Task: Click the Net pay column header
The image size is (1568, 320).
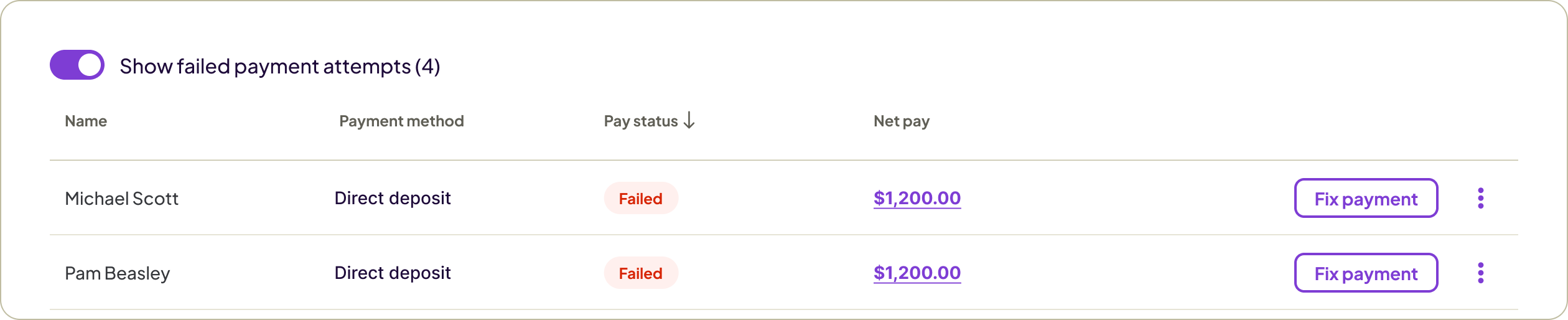Action: coord(901,121)
